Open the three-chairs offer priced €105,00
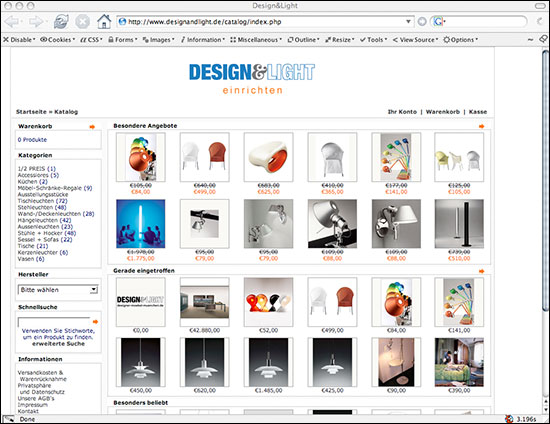 (x=459, y=157)
